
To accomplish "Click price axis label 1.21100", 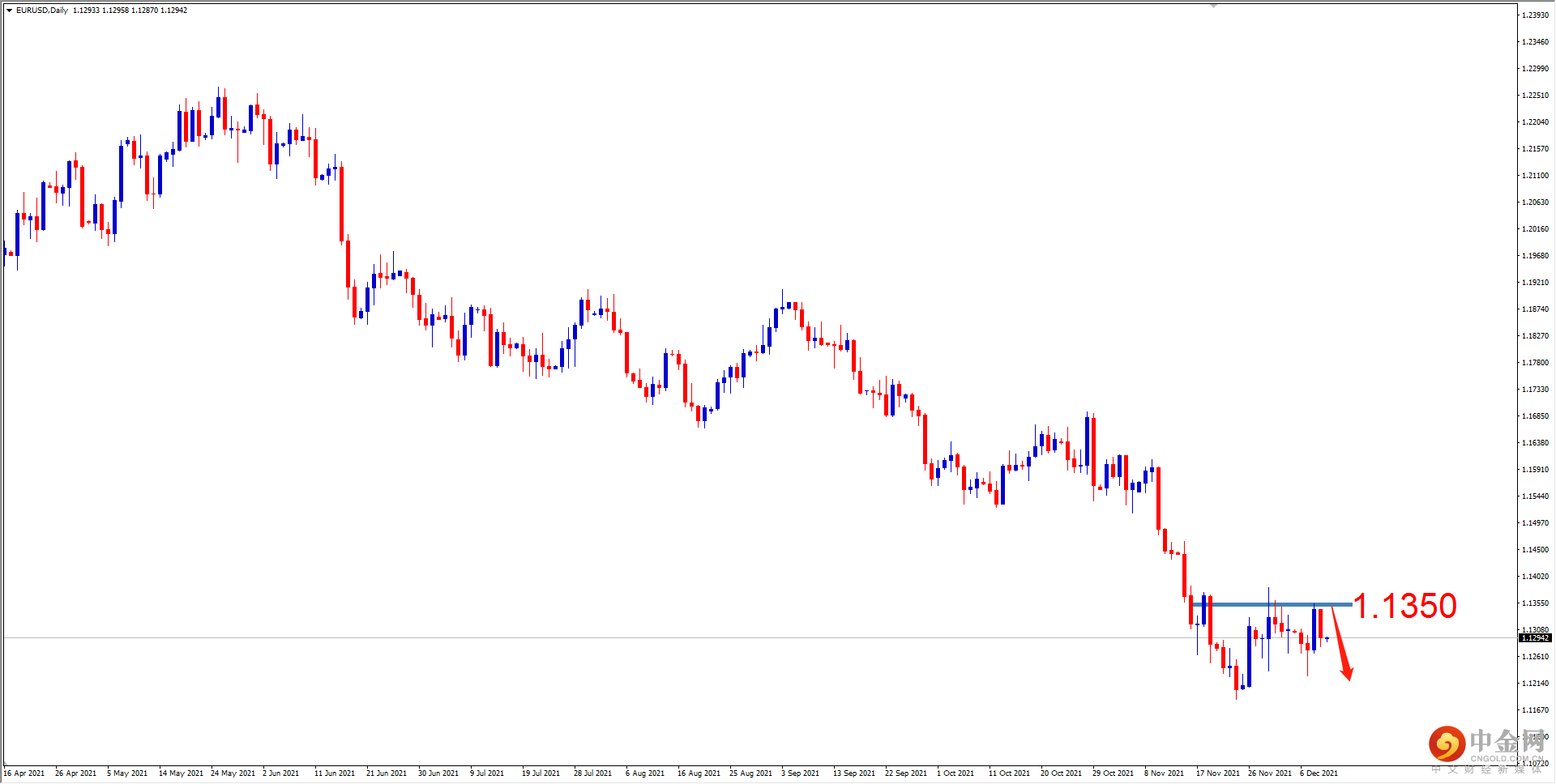I will [x=1535, y=176].
